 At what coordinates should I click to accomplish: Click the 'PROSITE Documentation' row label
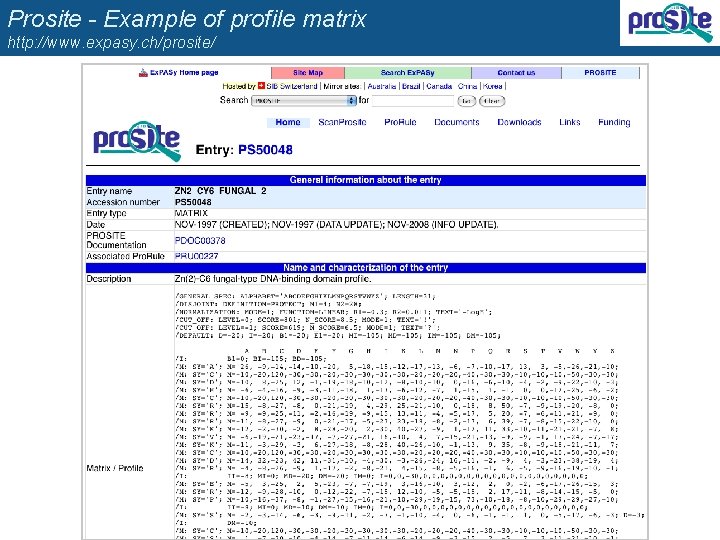tap(117, 240)
